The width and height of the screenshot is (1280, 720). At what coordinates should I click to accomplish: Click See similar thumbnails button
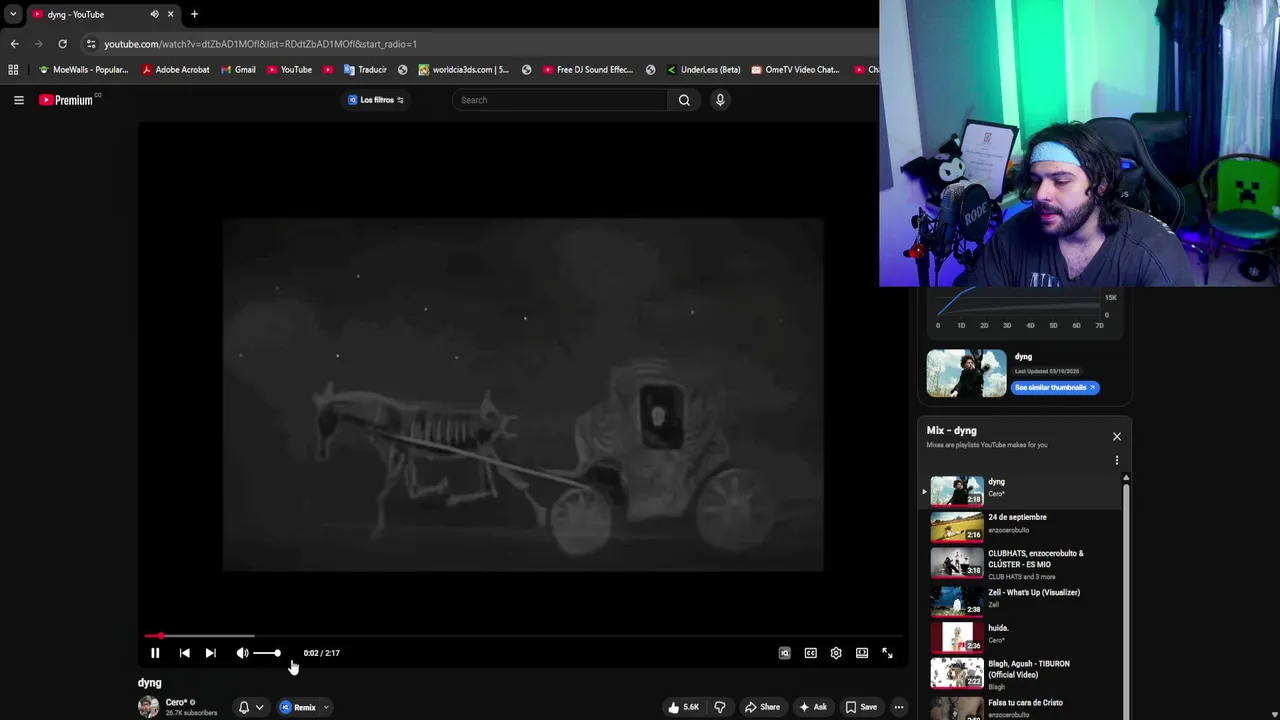coord(1055,388)
